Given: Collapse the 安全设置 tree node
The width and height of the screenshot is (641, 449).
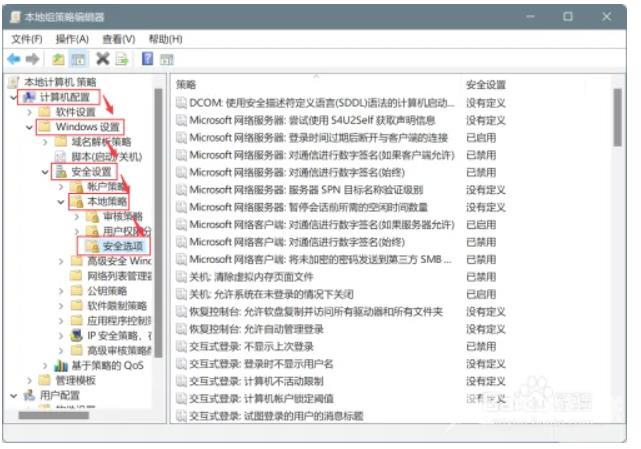Looking at the screenshot, I should (x=45, y=172).
